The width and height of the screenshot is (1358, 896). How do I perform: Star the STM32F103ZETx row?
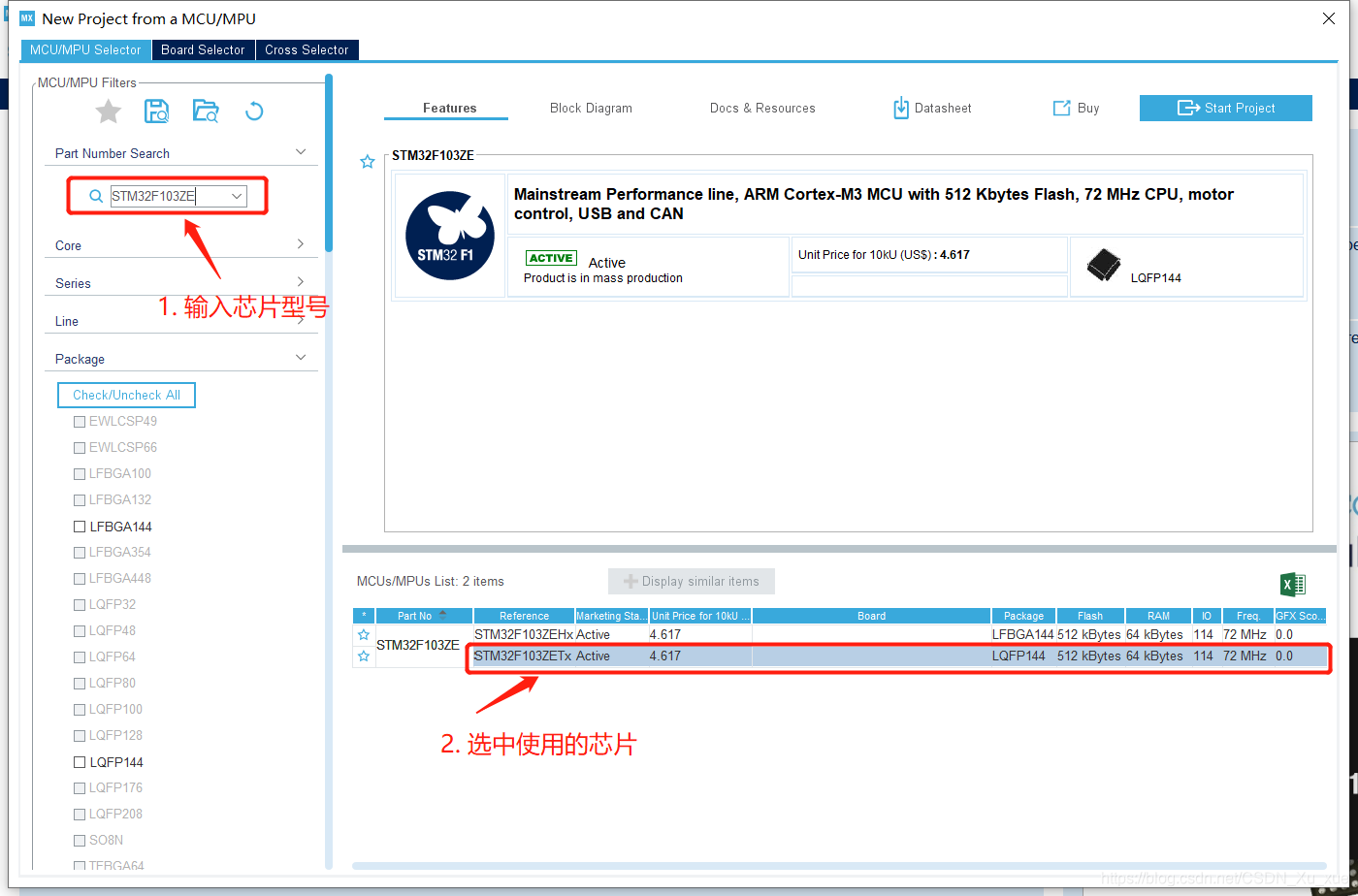point(364,656)
